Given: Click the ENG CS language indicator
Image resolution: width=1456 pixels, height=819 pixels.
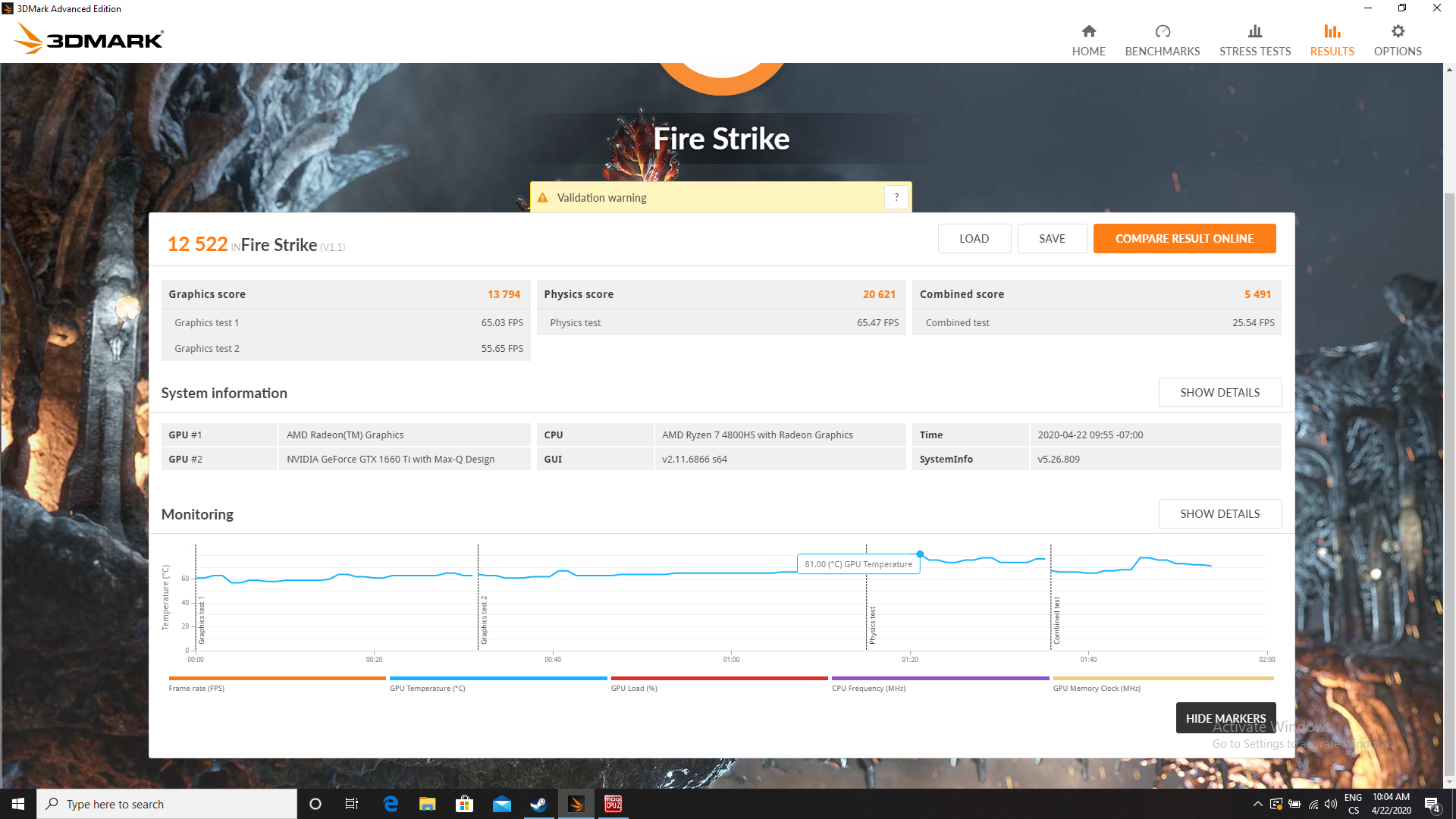Looking at the screenshot, I should coord(1353,804).
